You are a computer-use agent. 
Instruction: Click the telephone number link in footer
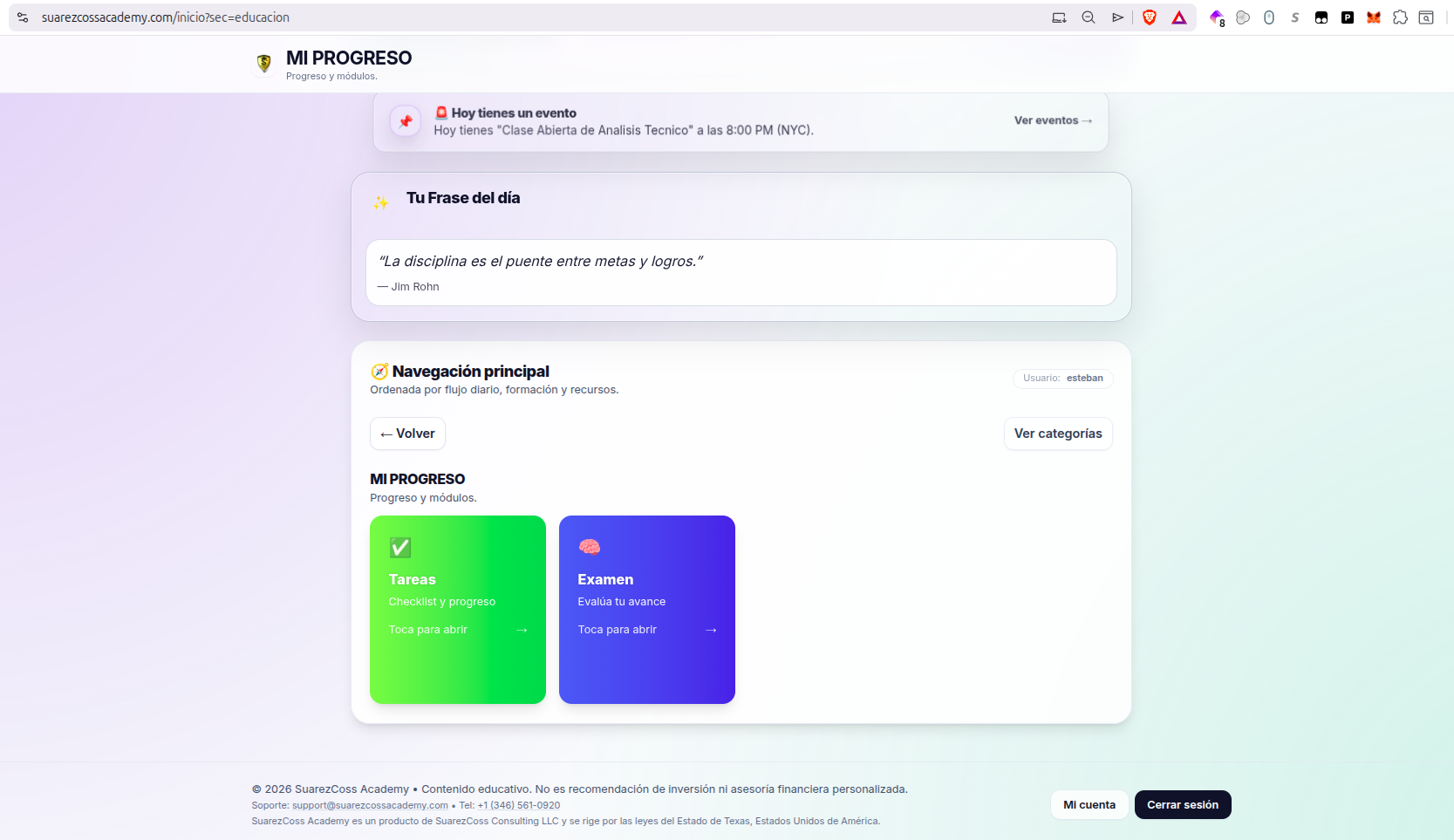pos(518,806)
